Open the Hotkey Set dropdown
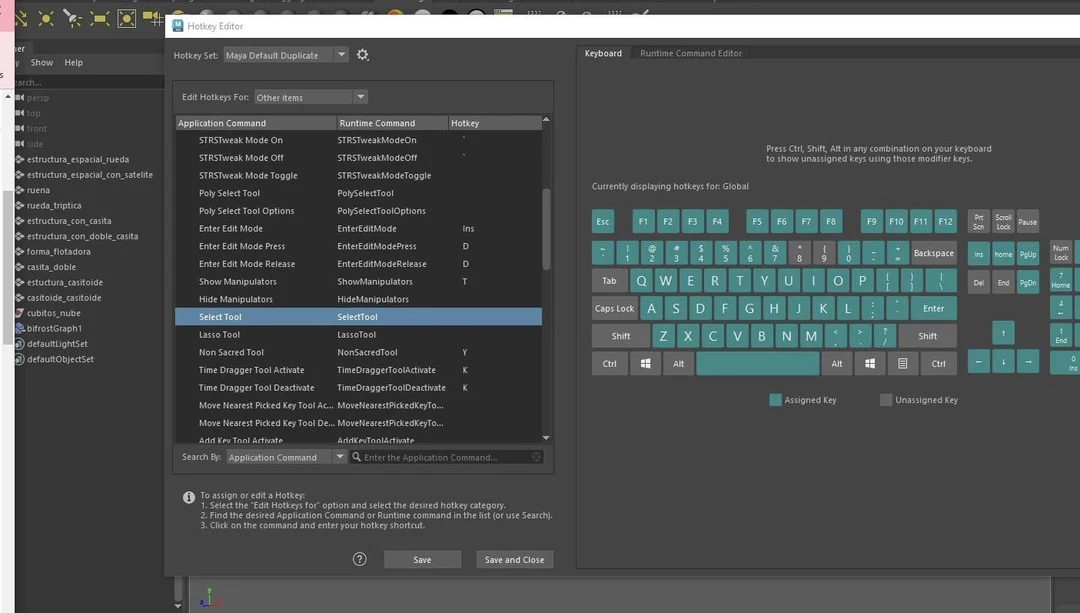Viewport: 1080px width, 613px height. (x=286, y=55)
